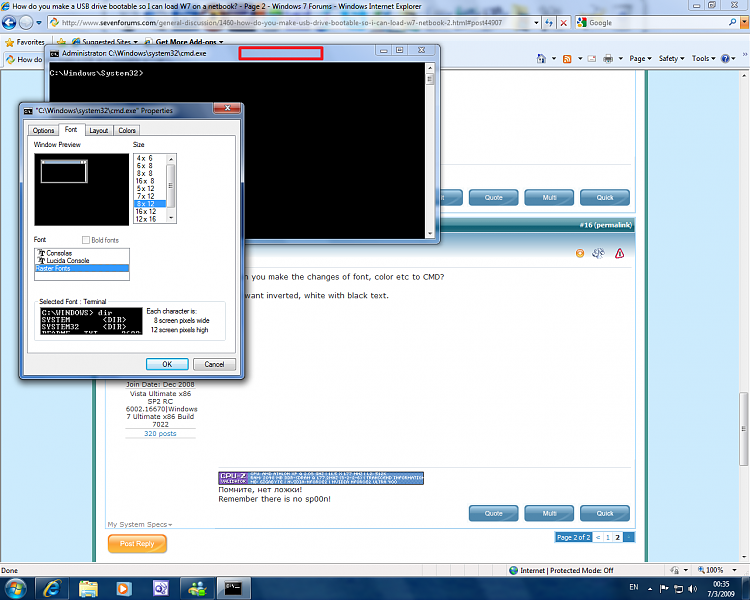Open Get More Add-ons link
Screen dimensions: 750x600
(x=185, y=42)
